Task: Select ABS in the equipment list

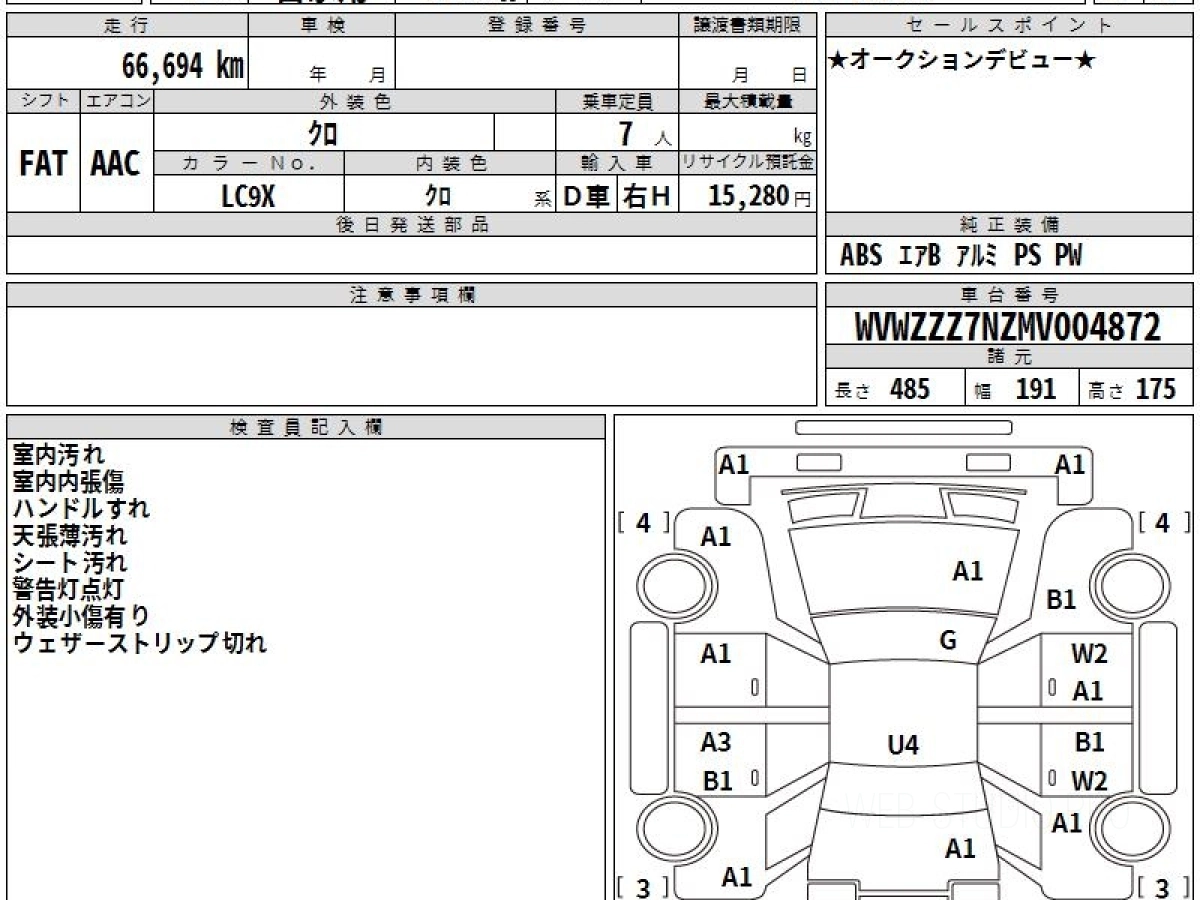Action: click(x=861, y=256)
